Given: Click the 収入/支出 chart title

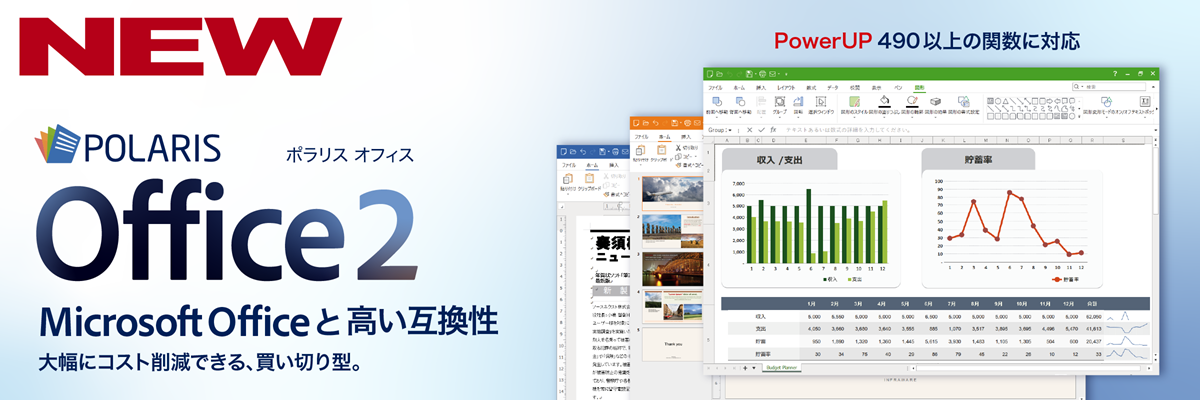Looking at the screenshot, I should 780,159.
